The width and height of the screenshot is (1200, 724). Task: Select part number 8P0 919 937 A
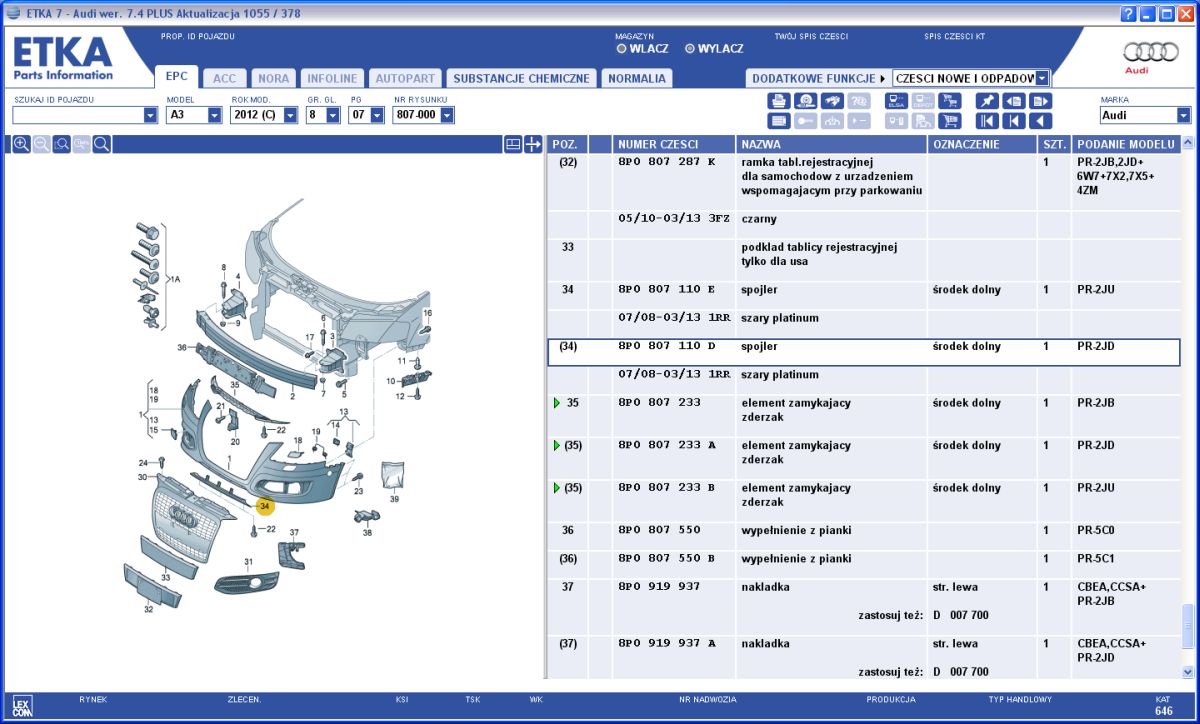pyautogui.click(x=667, y=643)
